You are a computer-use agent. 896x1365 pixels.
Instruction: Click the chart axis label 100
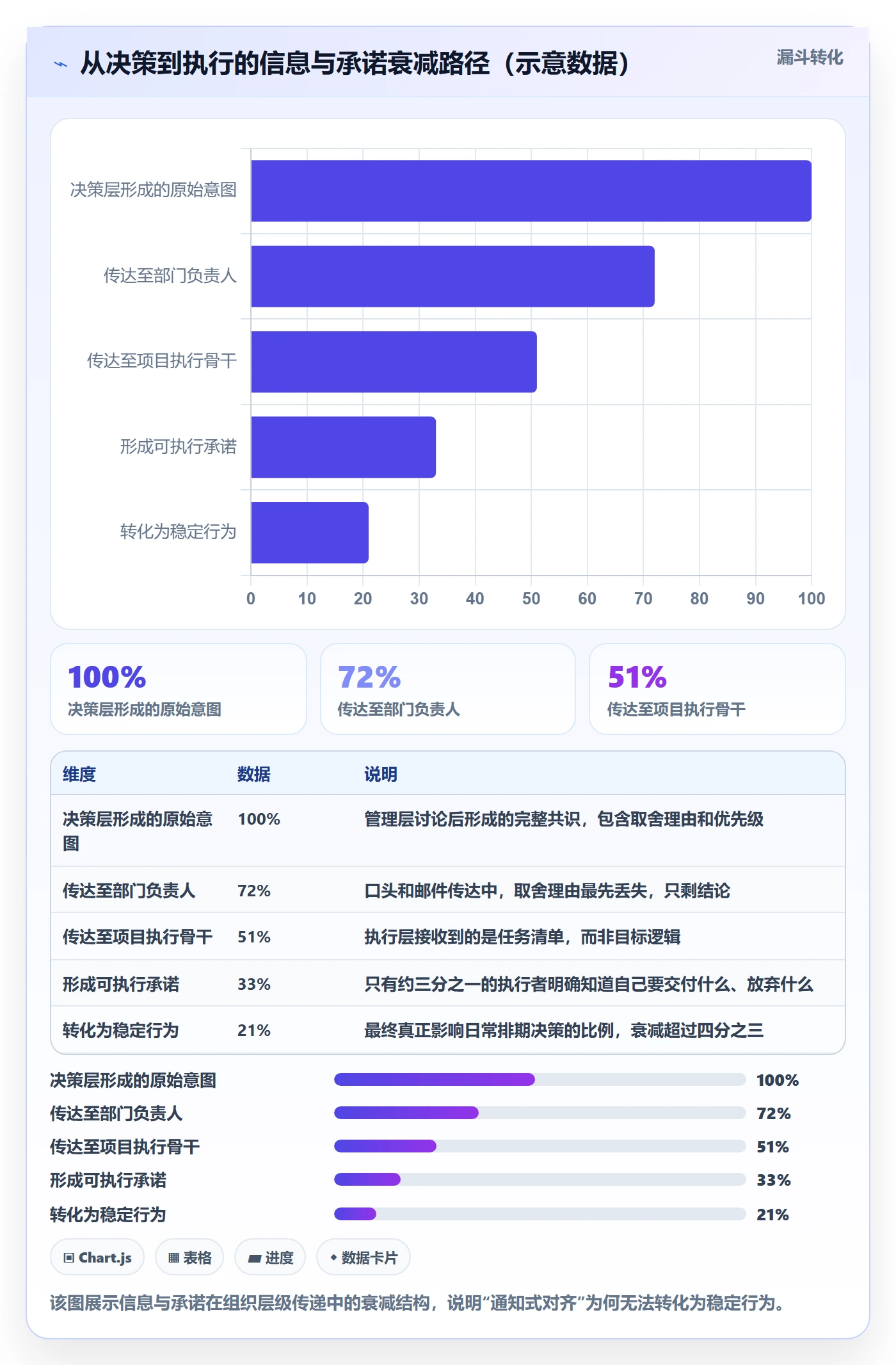[812, 599]
